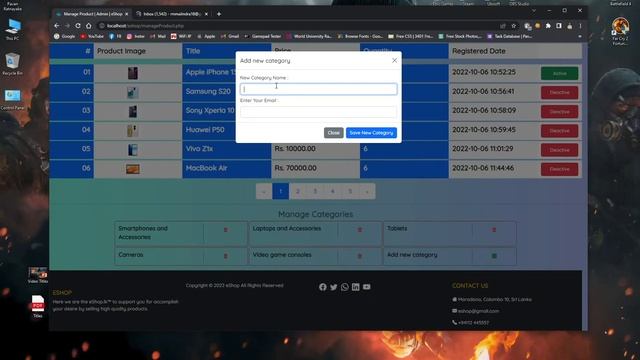Click the Active button for product 01

click(x=559, y=73)
